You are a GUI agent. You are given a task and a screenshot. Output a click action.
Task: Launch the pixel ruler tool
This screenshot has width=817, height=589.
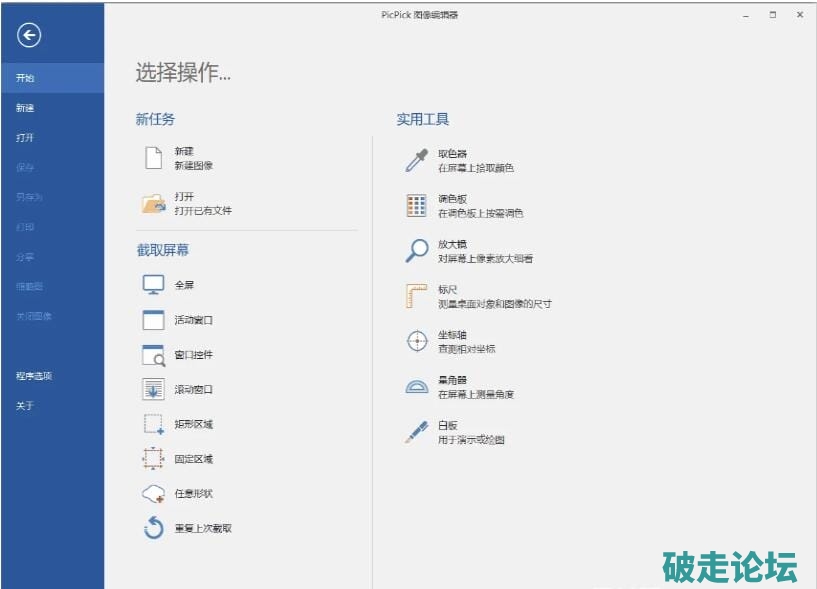point(416,296)
